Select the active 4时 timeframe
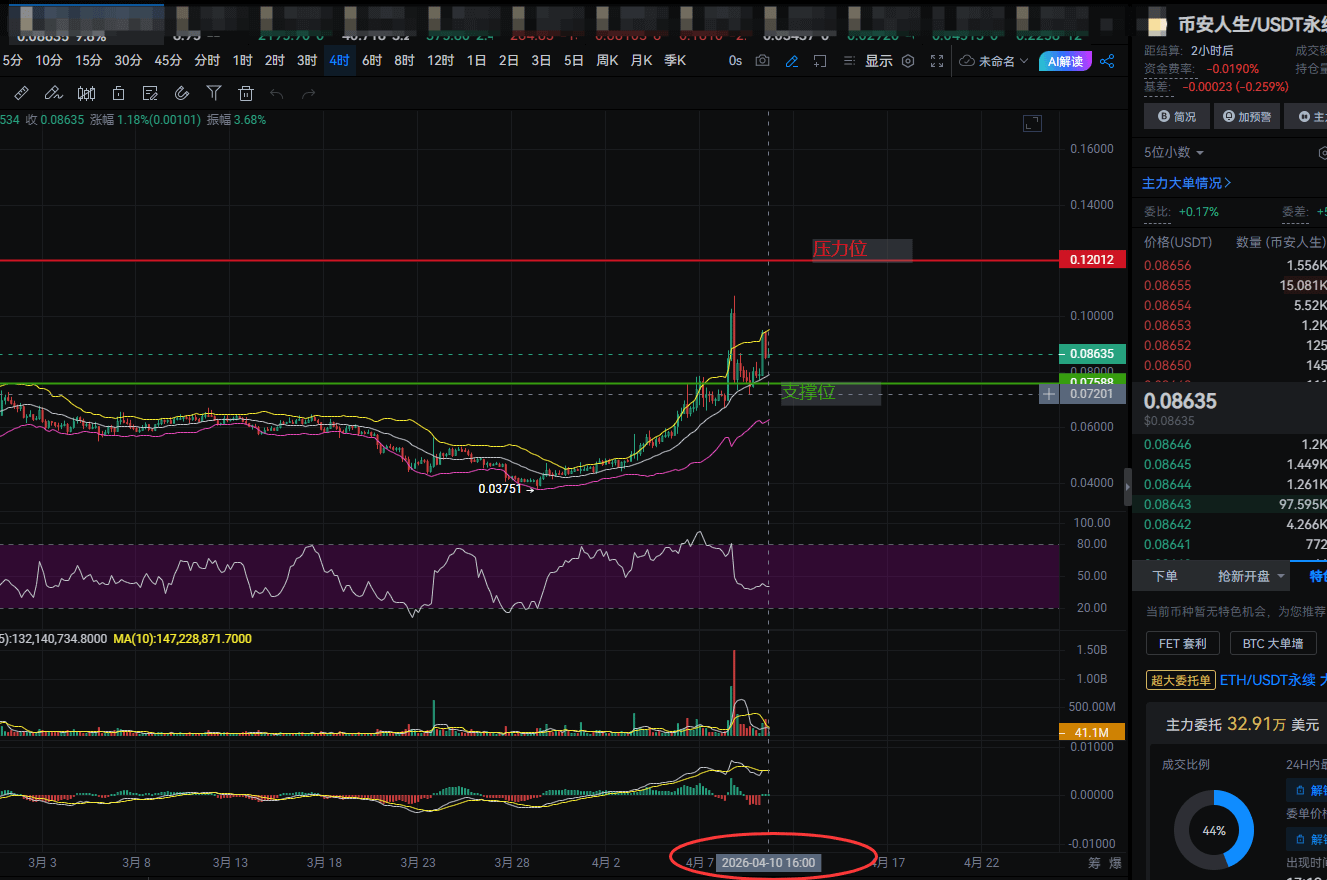This screenshot has width=1327, height=880. (339, 60)
